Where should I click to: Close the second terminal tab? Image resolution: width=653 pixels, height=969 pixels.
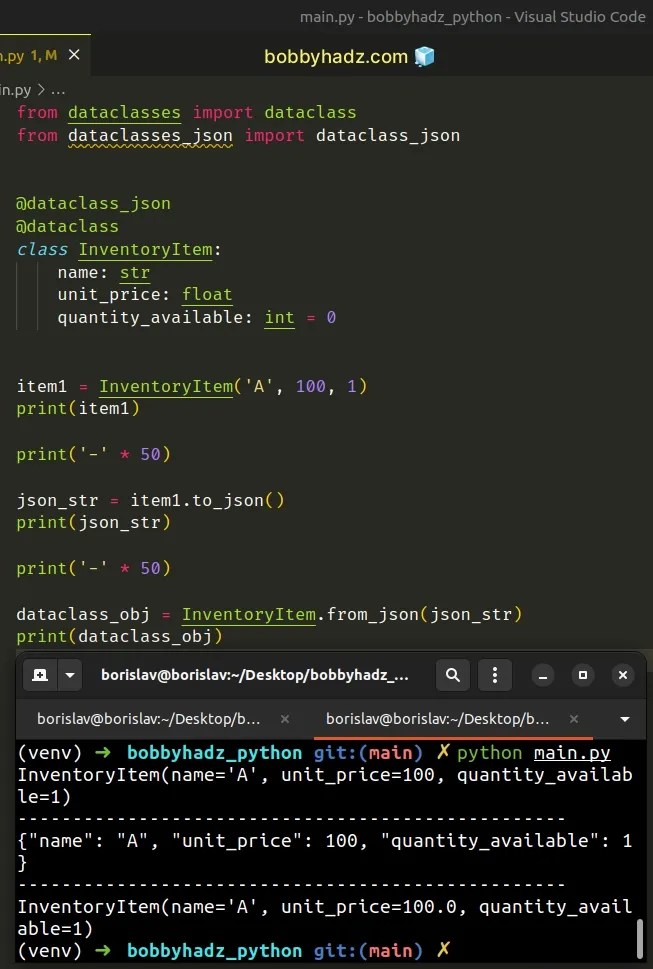(x=574, y=719)
